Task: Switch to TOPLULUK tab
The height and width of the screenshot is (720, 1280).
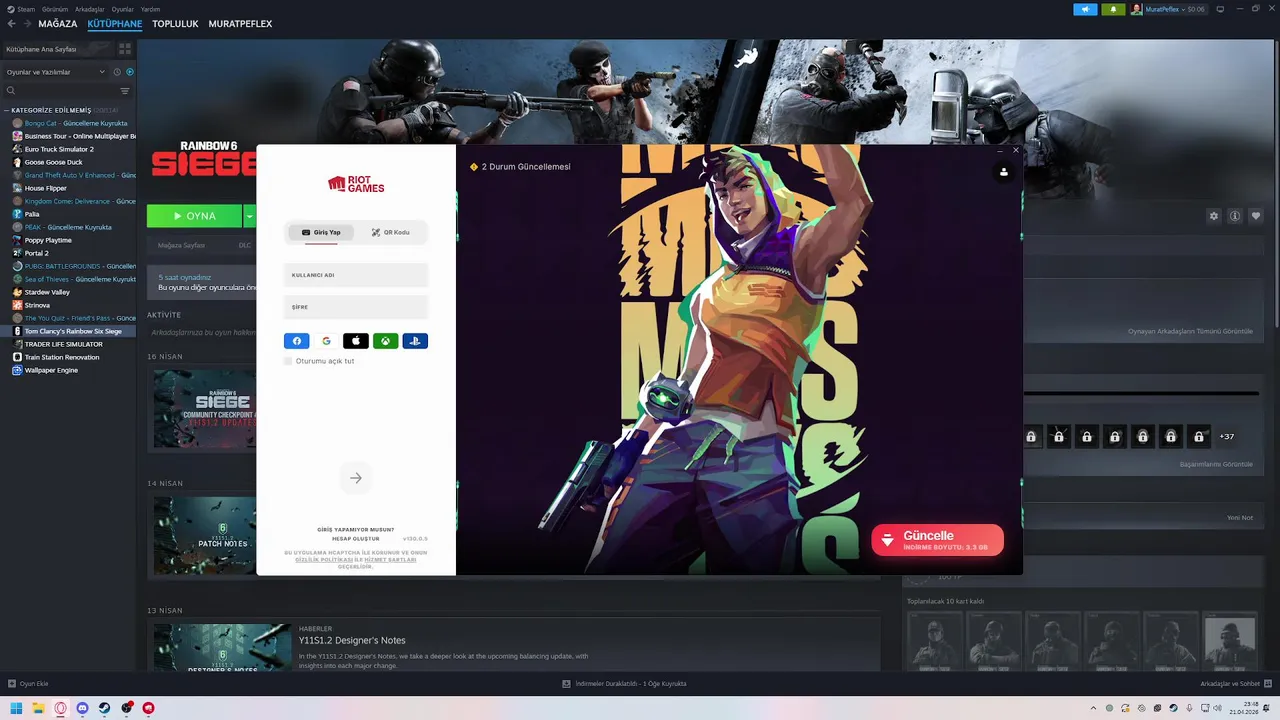Action: pyautogui.click(x=175, y=23)
